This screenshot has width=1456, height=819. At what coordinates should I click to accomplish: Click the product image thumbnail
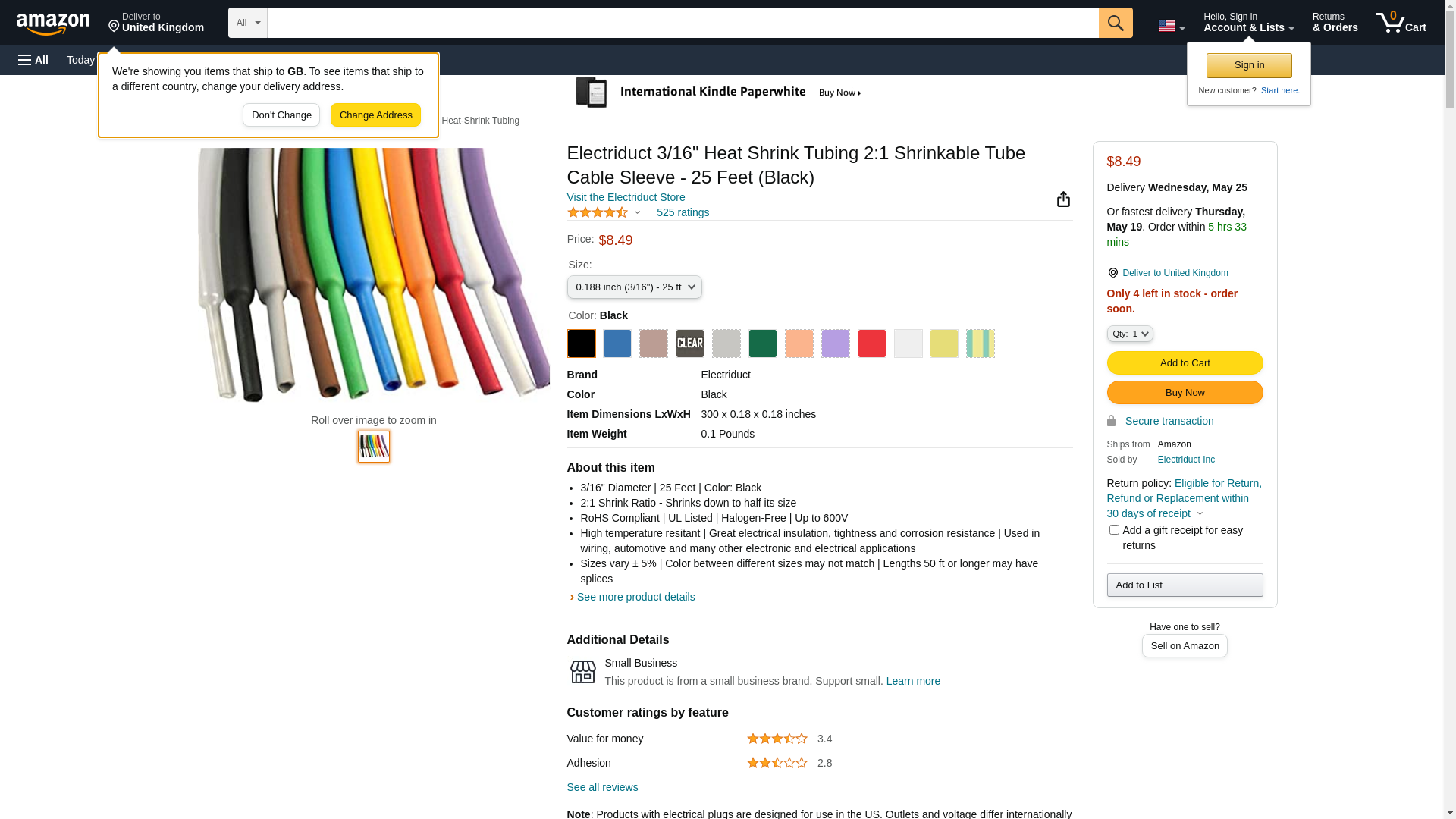[374, 447]
